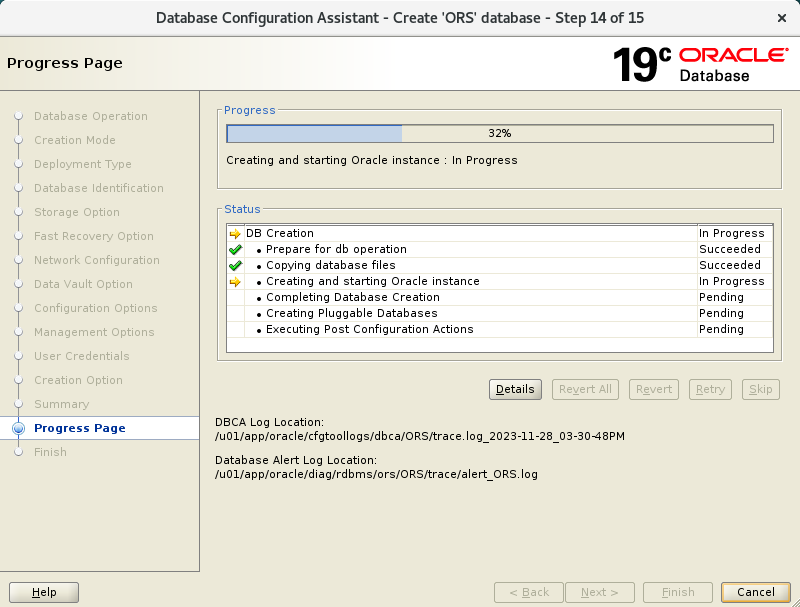Select Creation Option step in sidebar
The image size is (800, 607).
pyautogui.click(x=79, y=380)
